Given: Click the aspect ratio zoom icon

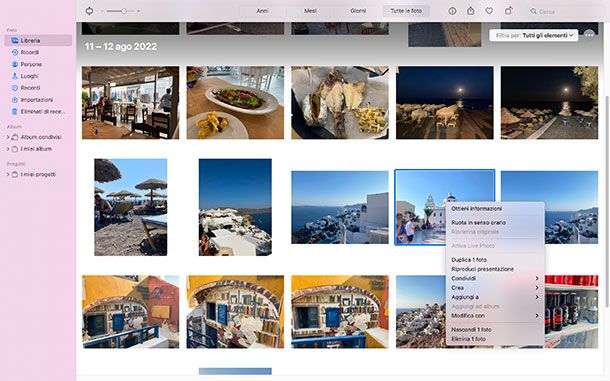Looking at the screenshot, I should [x=89, y=11].
